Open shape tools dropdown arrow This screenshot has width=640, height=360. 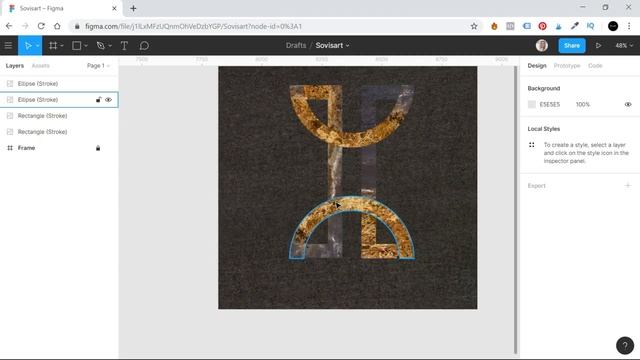tap(86, 46)
